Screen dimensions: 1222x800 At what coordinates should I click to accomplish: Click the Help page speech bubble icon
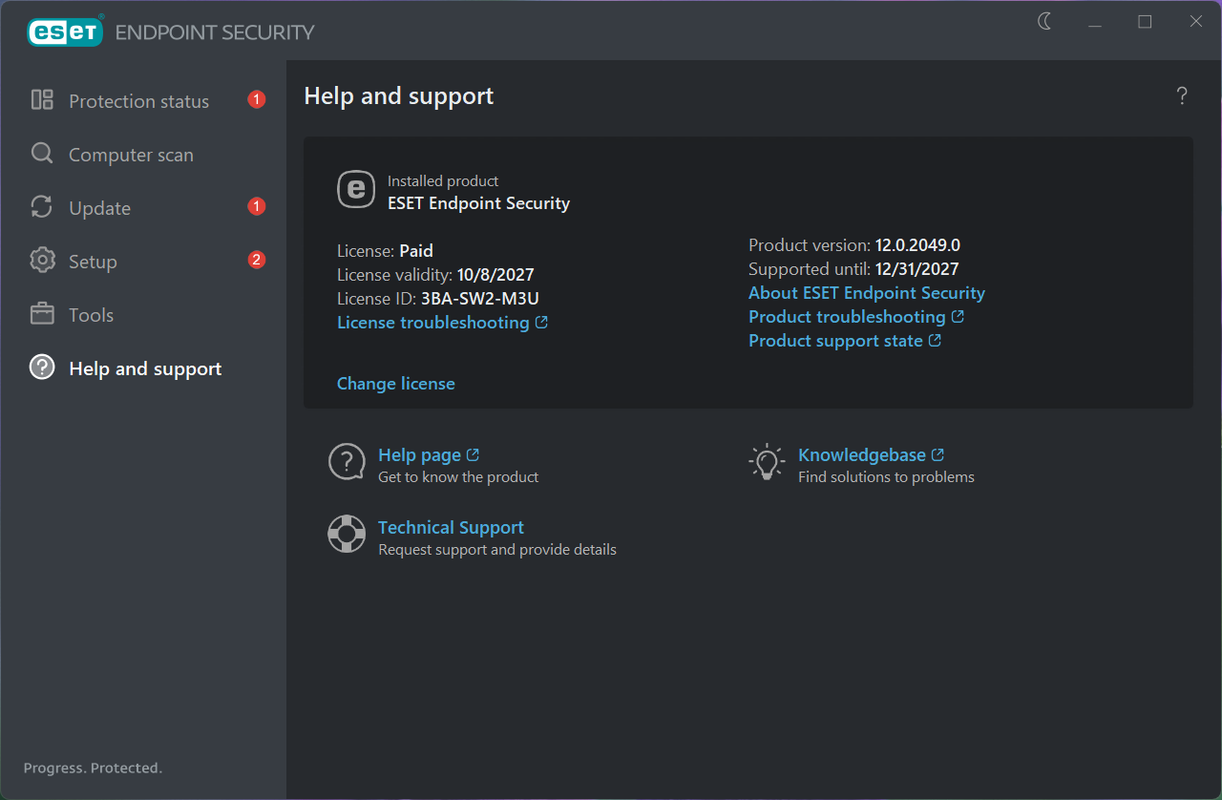pyautogui.click(x=347, y=462)
